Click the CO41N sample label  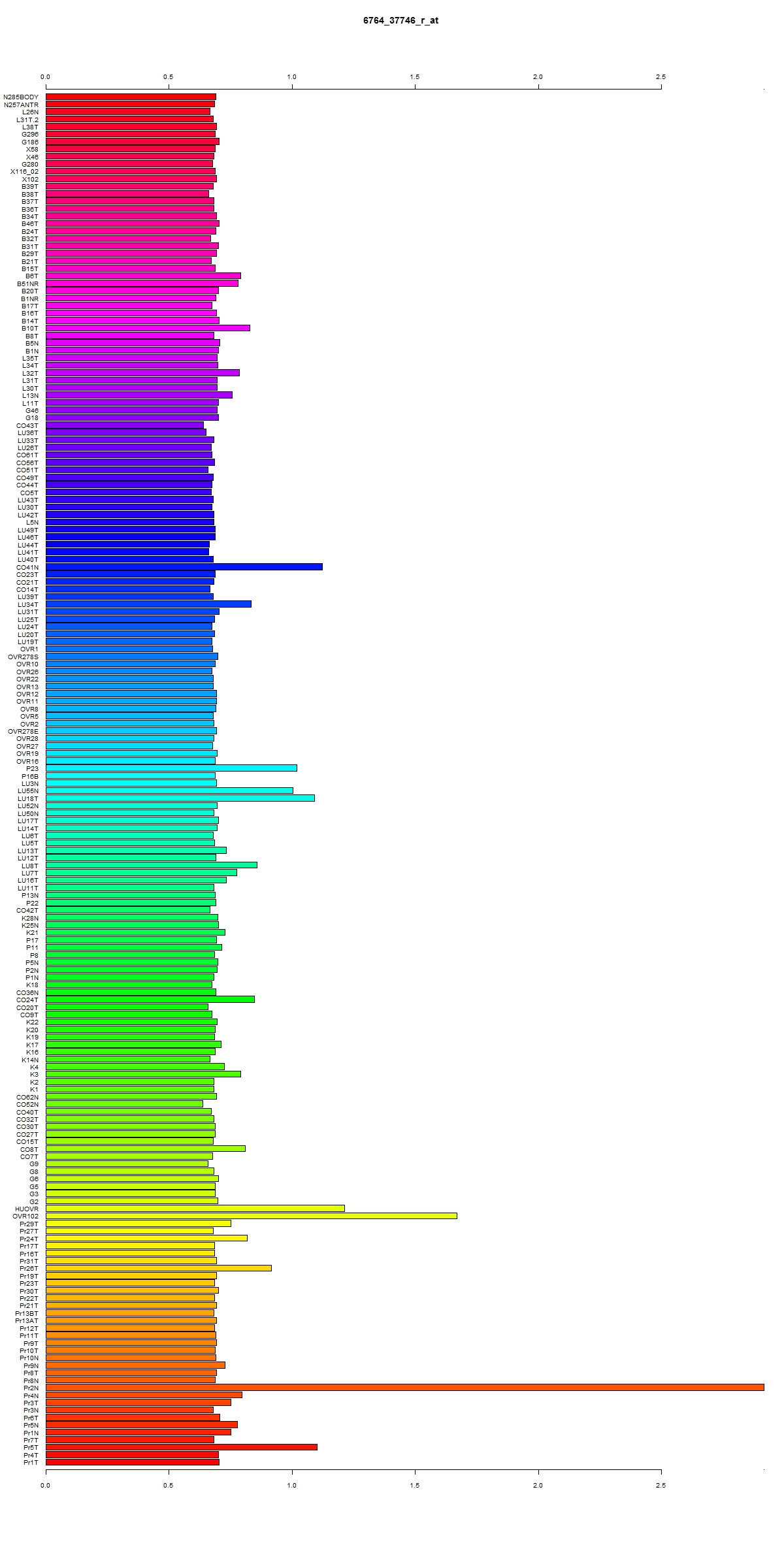point(27,567)
